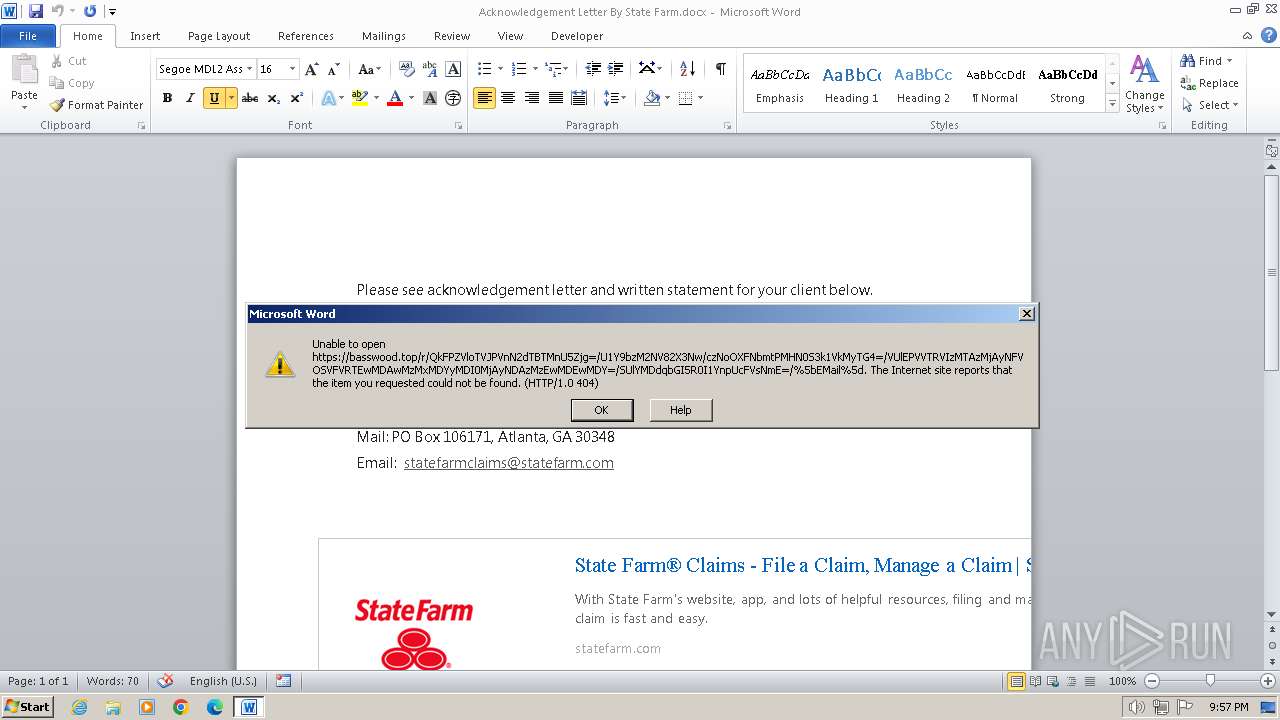Image resolution: width=1280 pixels, height=720 pixels.
Task: Click the Sort icon
Action: coord(687,69)
